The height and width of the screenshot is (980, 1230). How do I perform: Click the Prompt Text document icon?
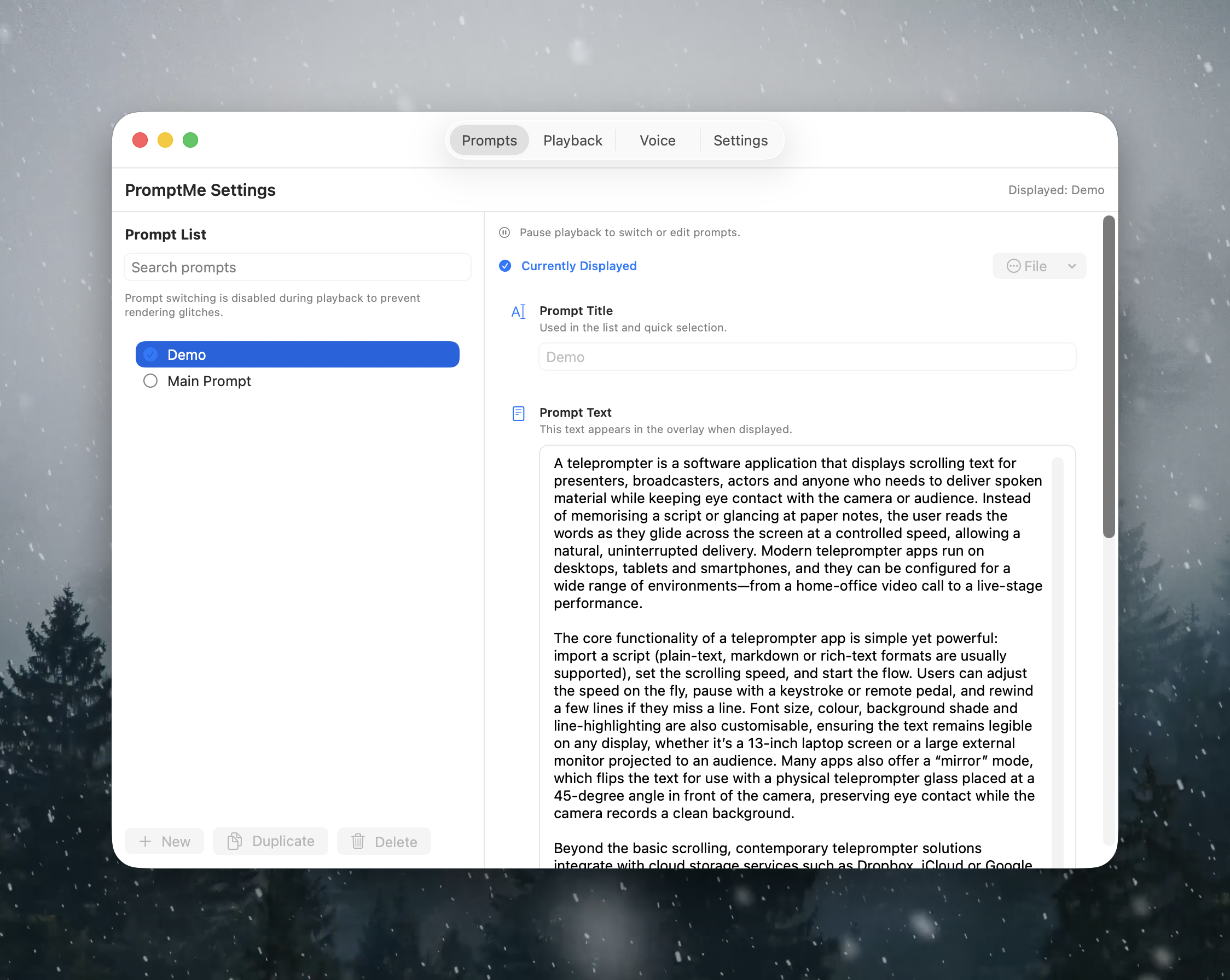pyautogui.click(x=518, y=414)
